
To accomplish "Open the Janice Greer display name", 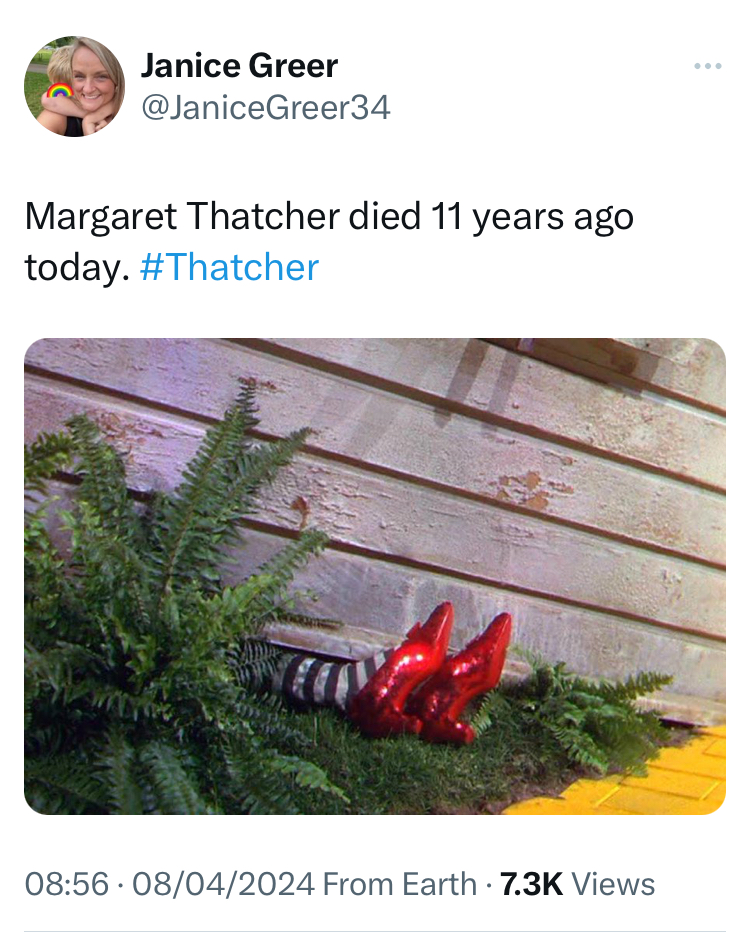I will point(239,65).
